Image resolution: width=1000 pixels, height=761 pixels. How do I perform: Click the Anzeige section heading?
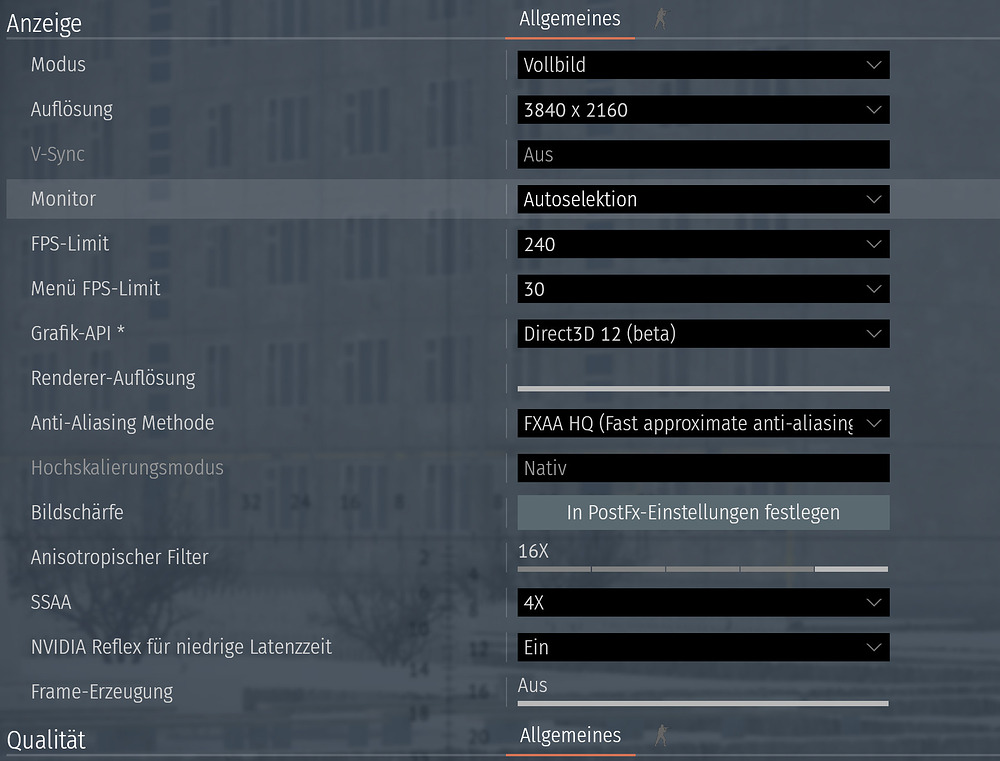[44, 24]
